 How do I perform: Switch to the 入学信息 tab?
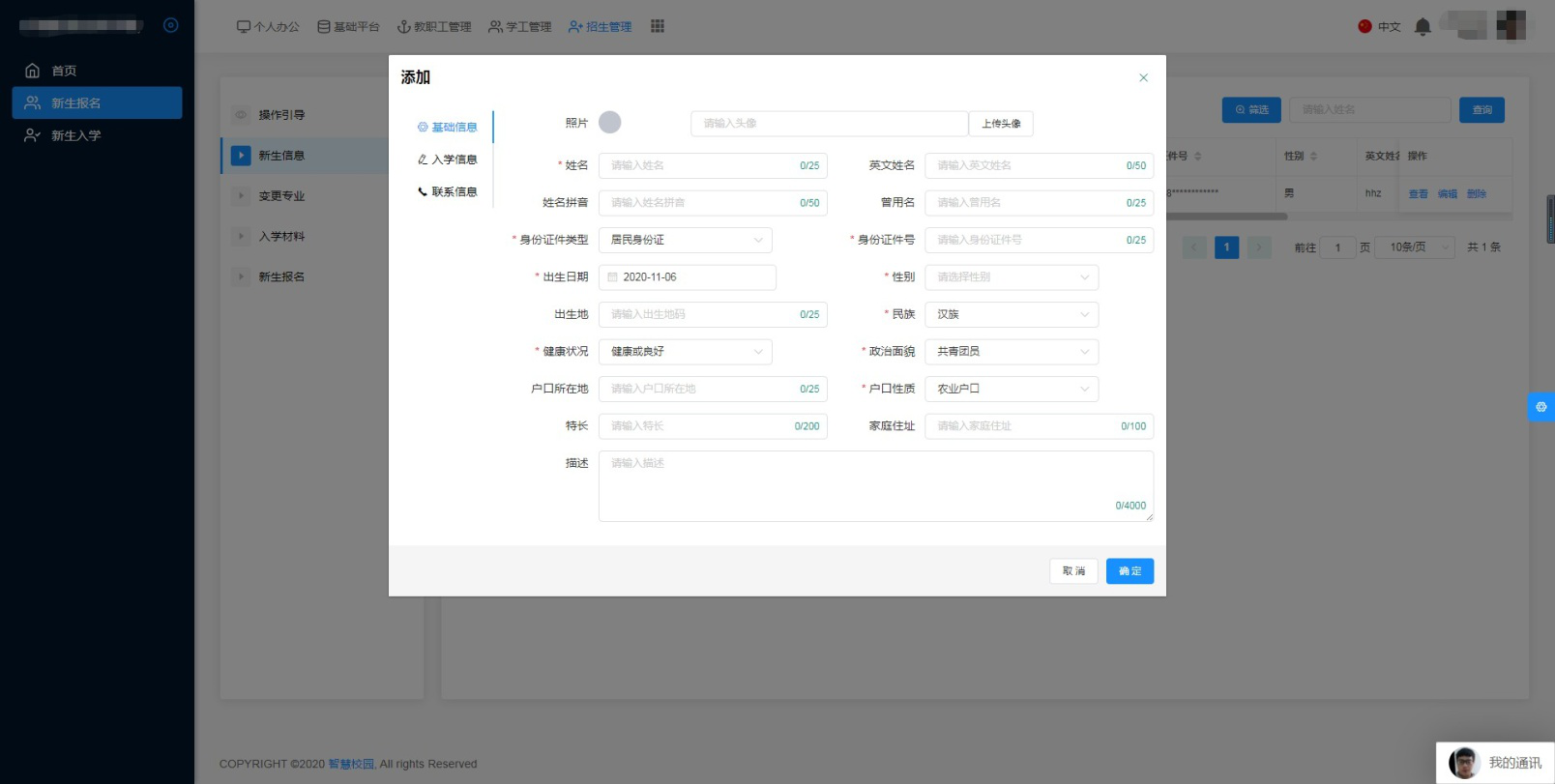point(448,160)
